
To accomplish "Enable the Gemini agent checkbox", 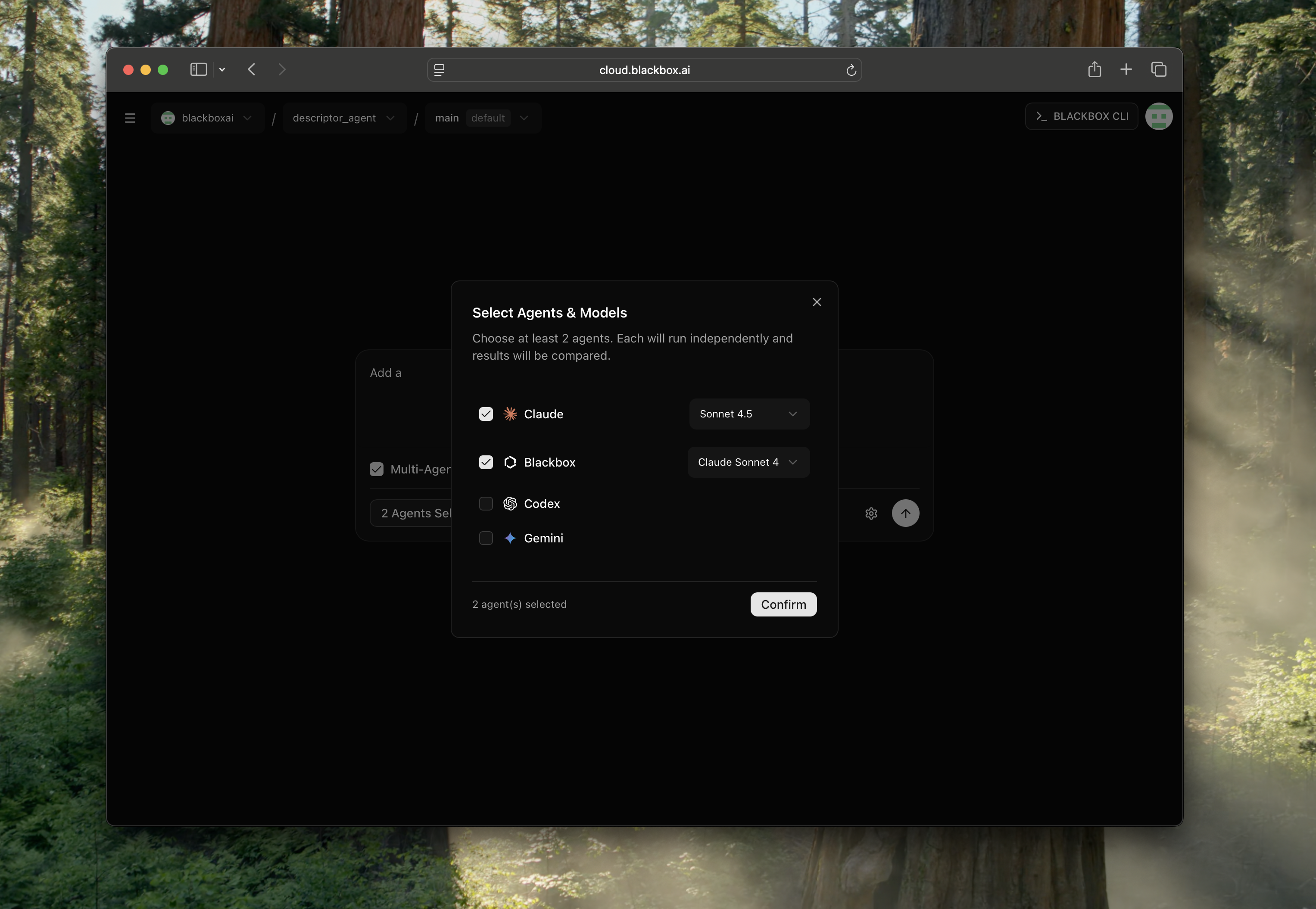I will pos(485,538).
